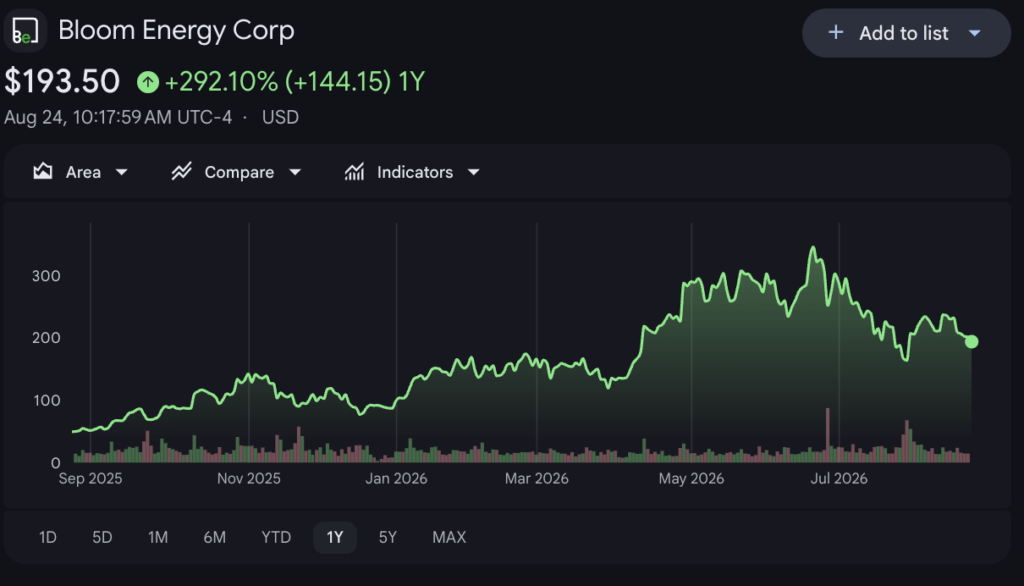Click the Indicators bar chart icon
The image size is (1024, 586).
coord(355,172)
